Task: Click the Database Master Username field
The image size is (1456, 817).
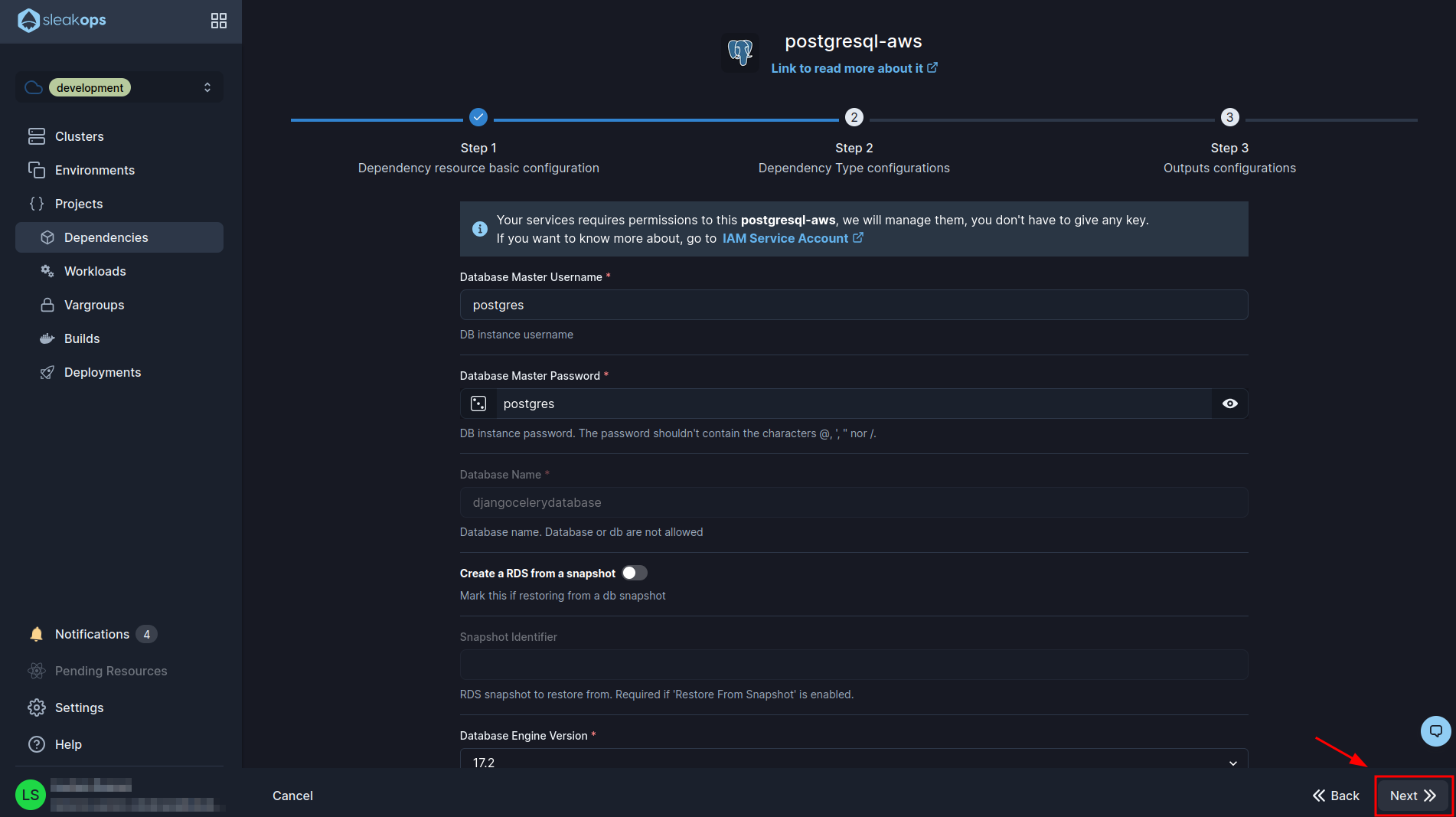Action: click(x=854, y=305)
